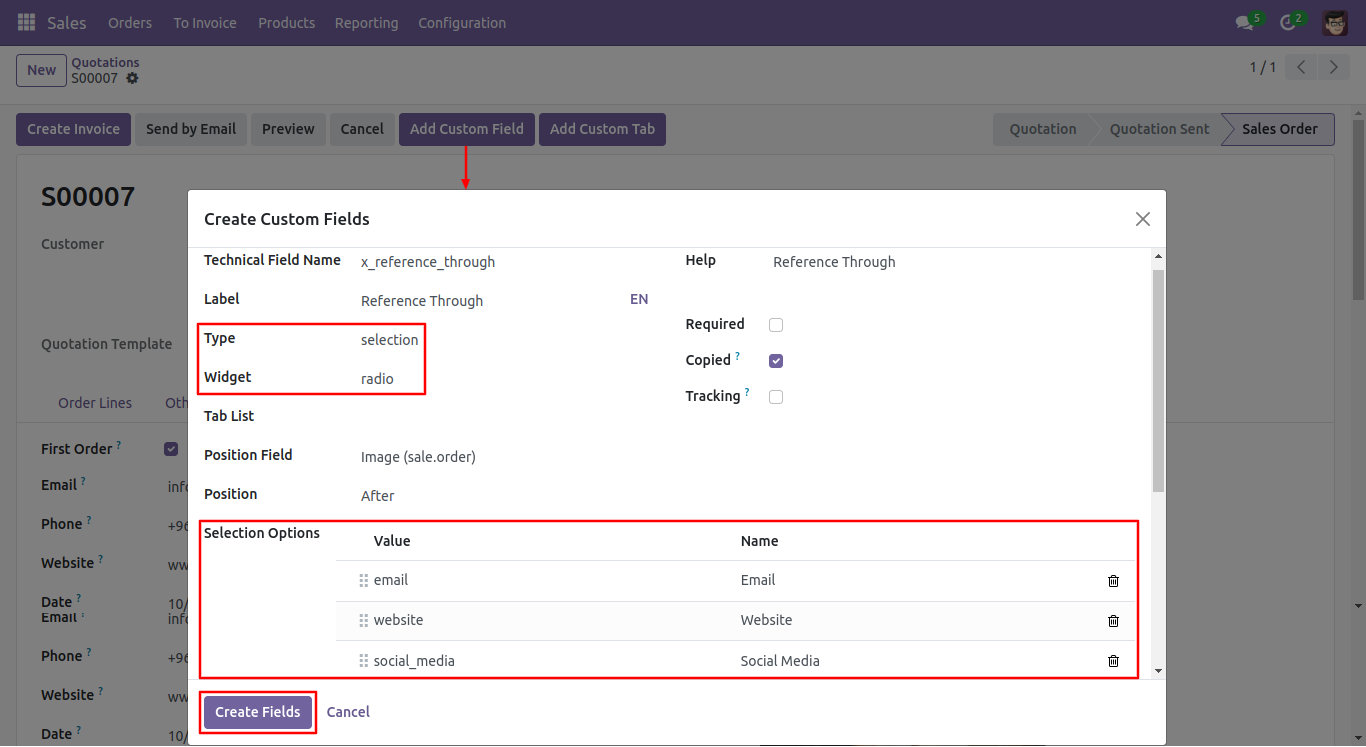
Task: Grab the drag handle for website row
Action: tap(364, 620)
